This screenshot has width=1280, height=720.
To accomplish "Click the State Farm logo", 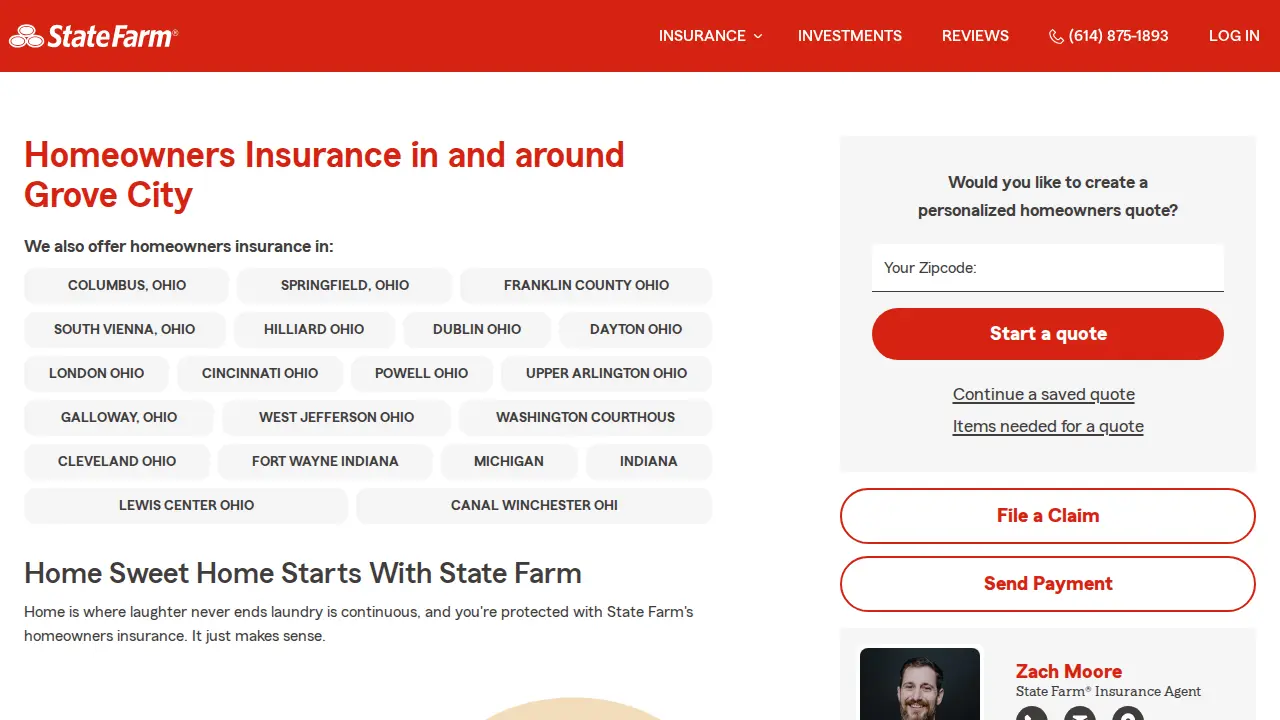I will click(93, 36).
